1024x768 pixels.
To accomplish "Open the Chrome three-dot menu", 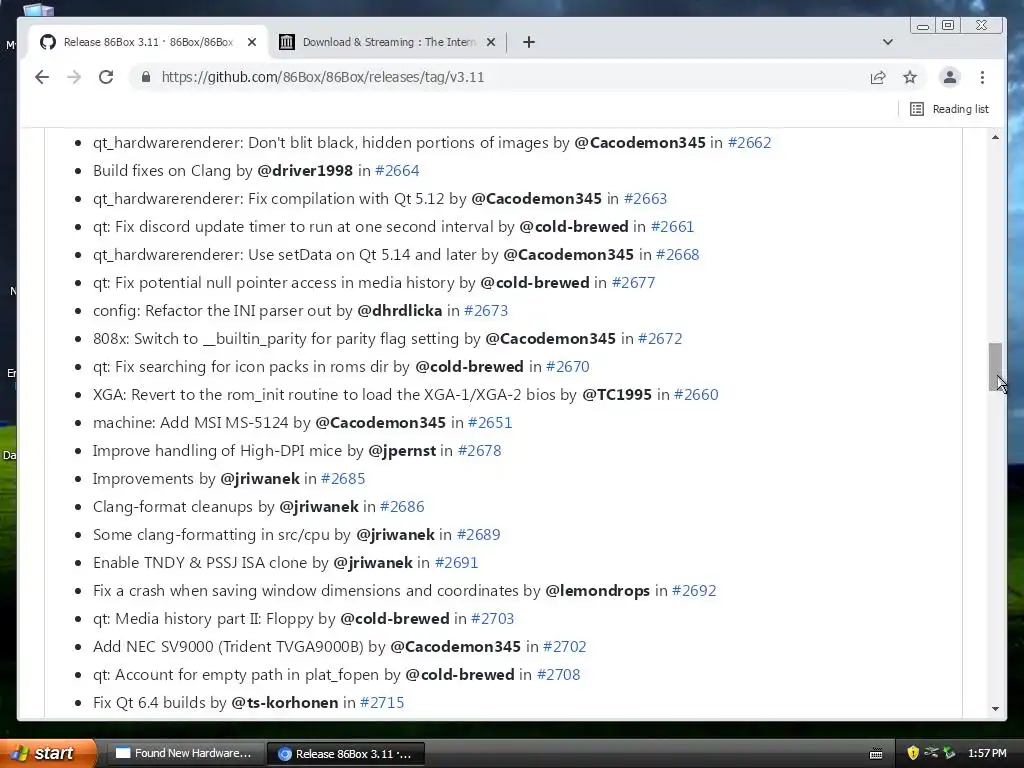I will [x=982, y=77].
